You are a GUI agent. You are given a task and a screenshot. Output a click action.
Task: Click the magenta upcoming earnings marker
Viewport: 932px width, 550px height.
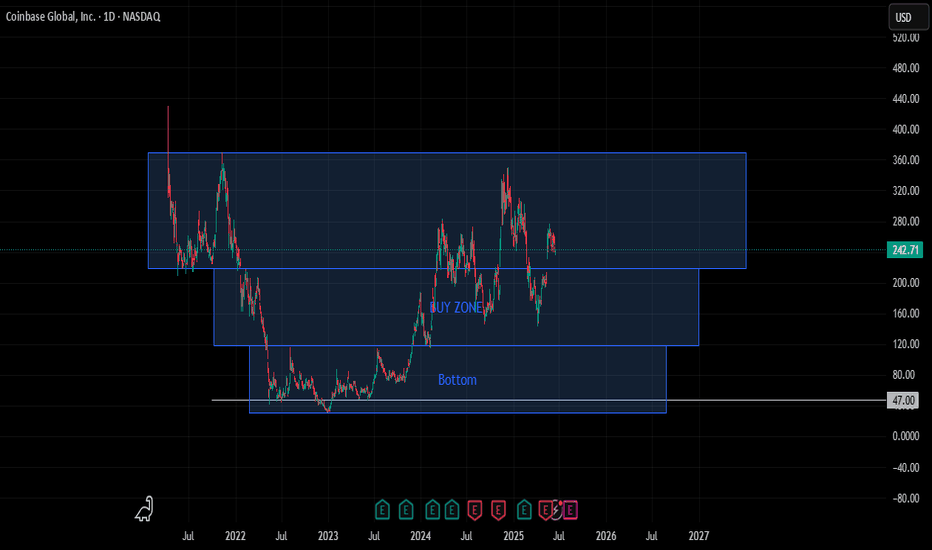tap(570, 510)
